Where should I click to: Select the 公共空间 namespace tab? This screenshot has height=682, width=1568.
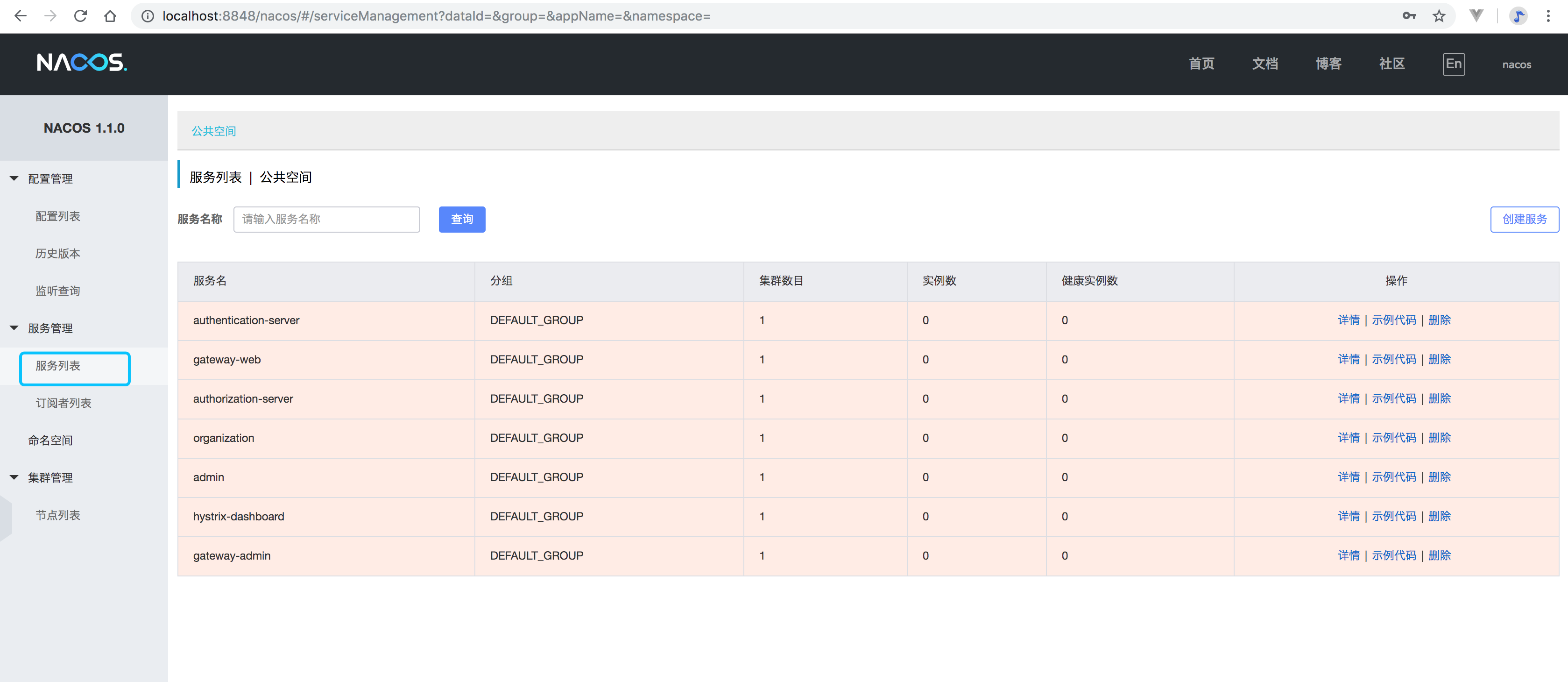[x=214, y=131]
